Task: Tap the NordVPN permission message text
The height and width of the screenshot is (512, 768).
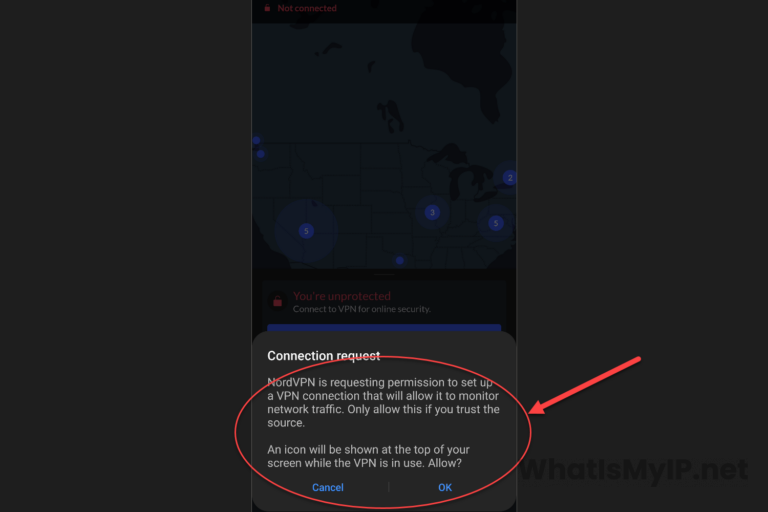Action: pos(384,402)
